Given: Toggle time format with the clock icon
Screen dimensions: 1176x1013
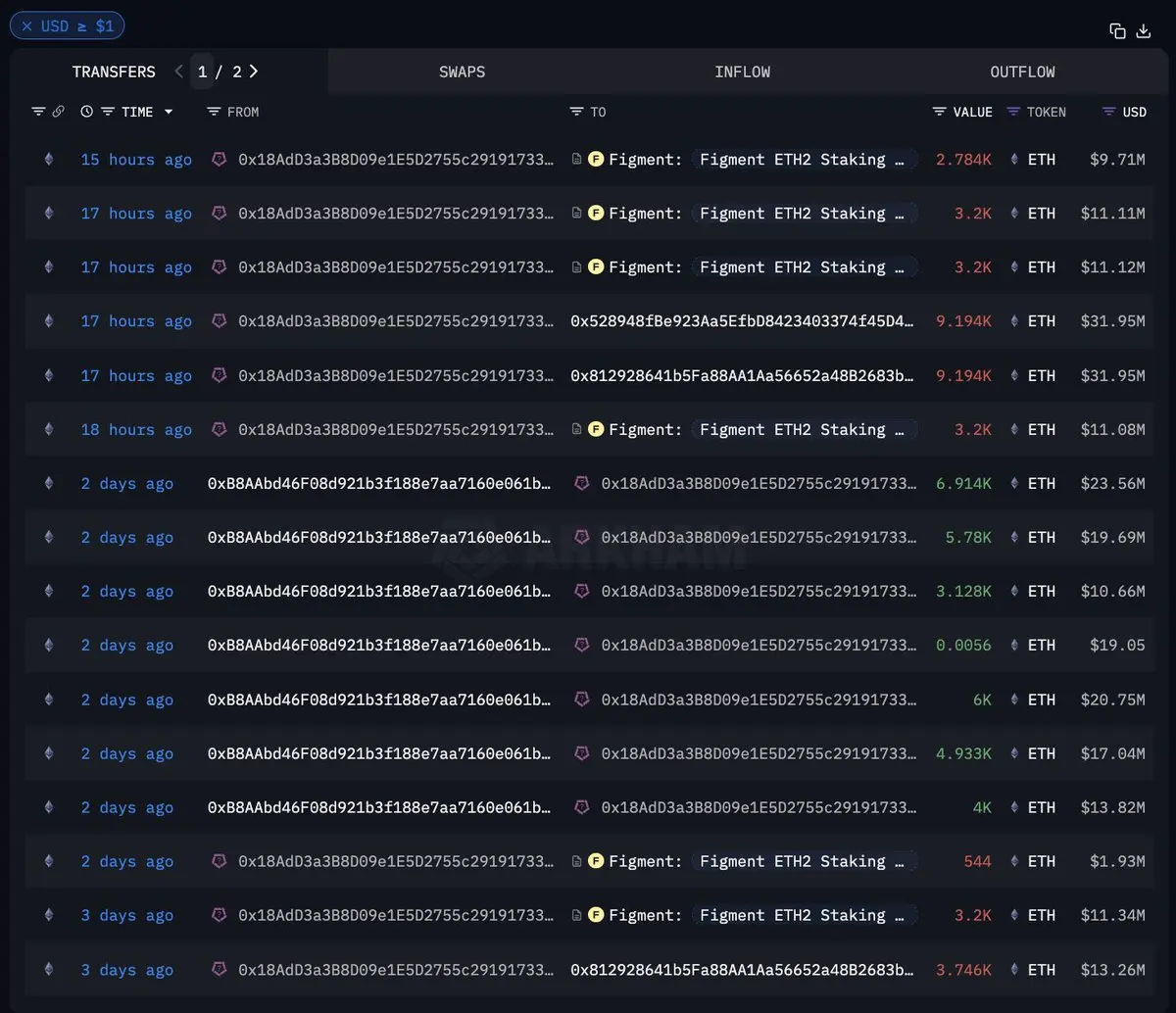Looking at the screenshot, I should (86, 112).
